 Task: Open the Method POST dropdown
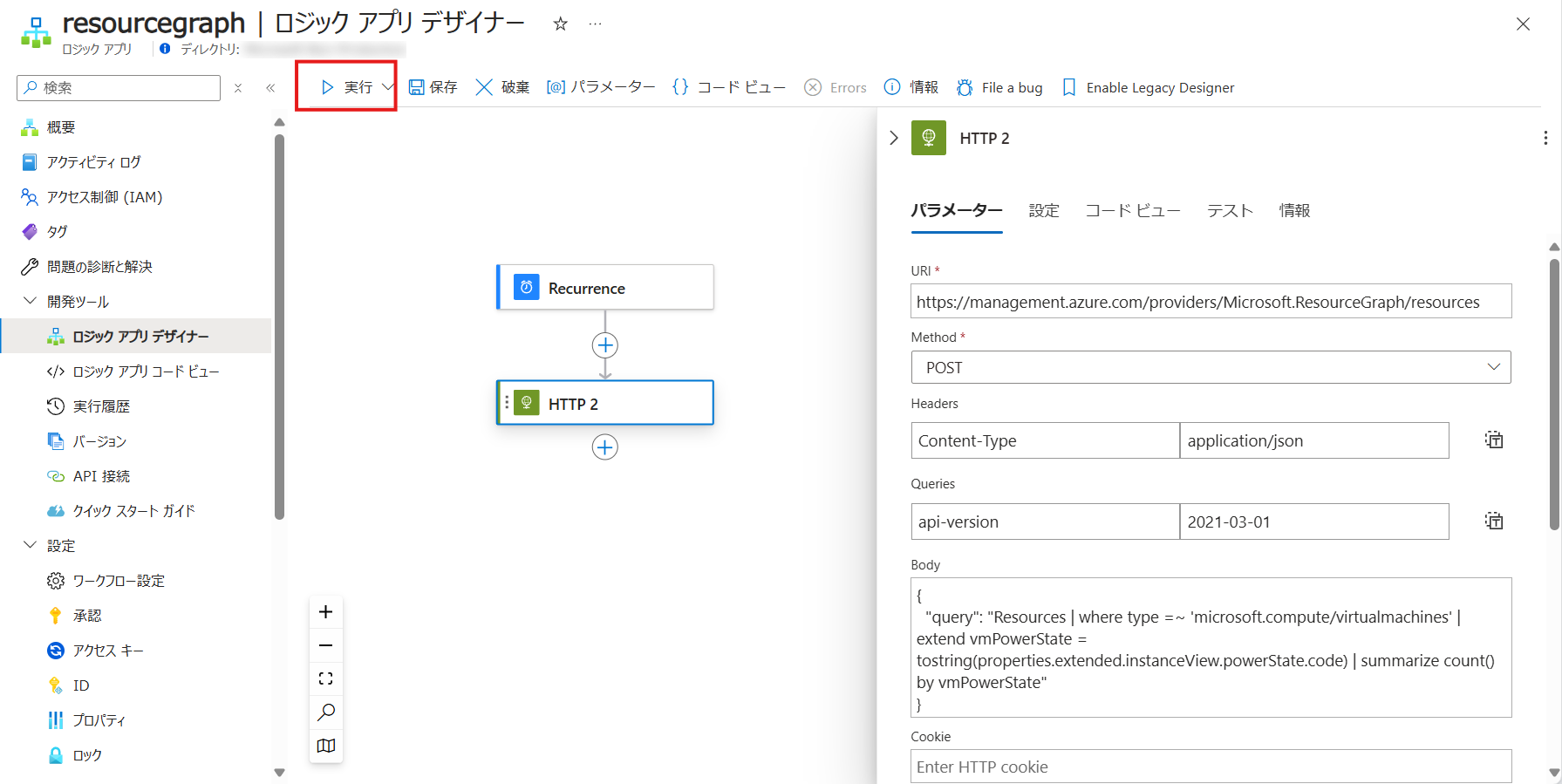1211,367
